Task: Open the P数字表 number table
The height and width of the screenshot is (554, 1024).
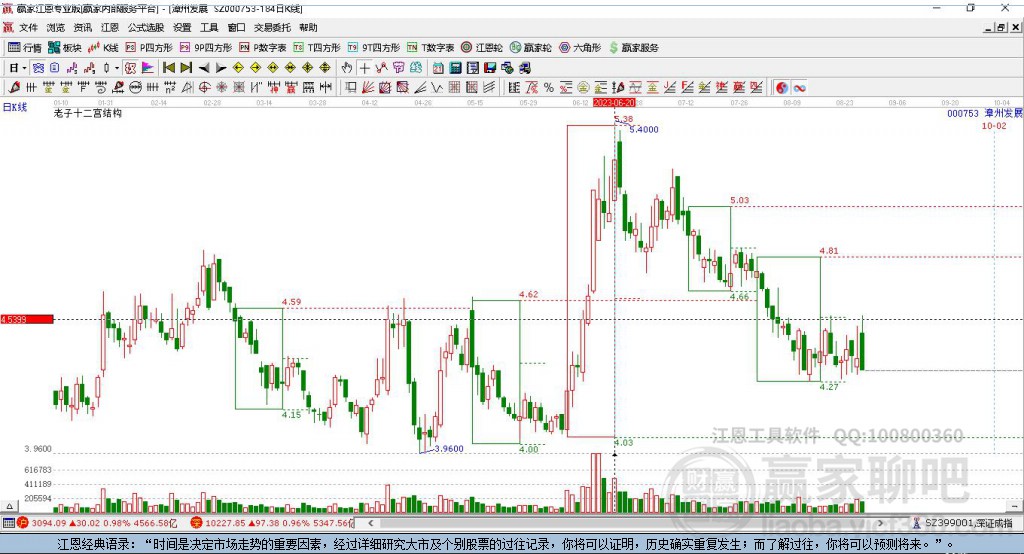Action: tap(263, 48)
